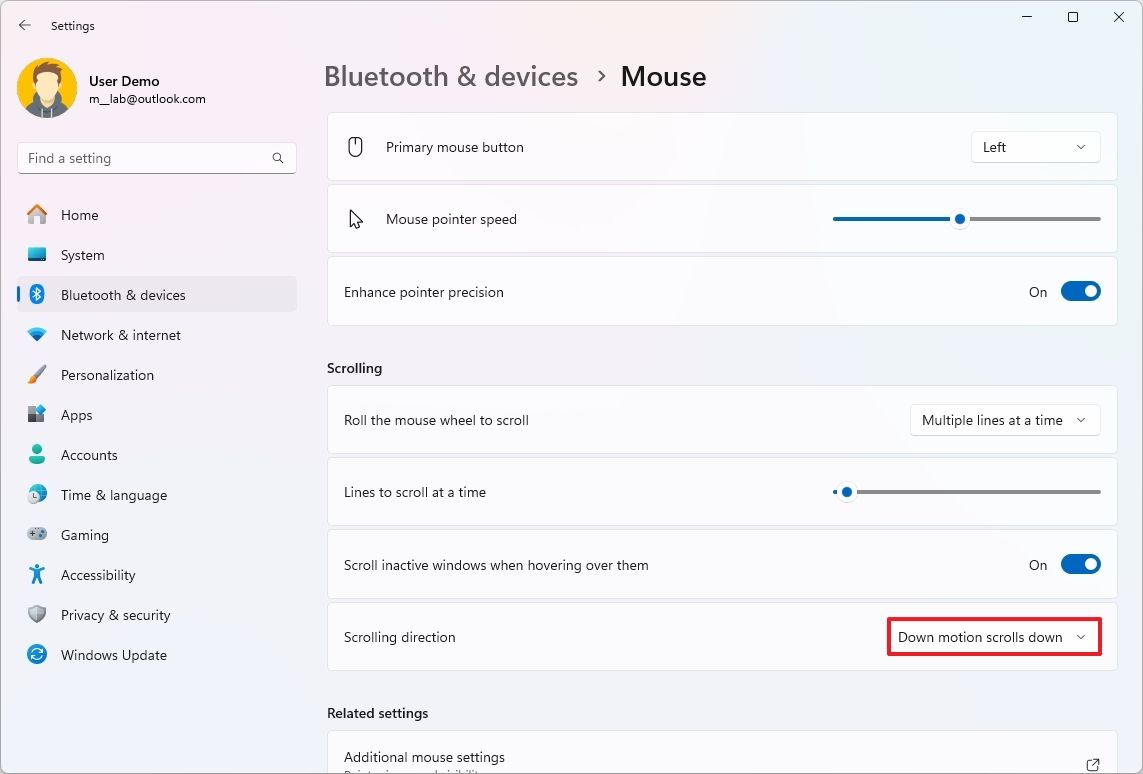Image resolution: width=1143 pixels, height=774 pixels.
Task: Click the Apps sidebar icon
Action: [x=37, y=415]
